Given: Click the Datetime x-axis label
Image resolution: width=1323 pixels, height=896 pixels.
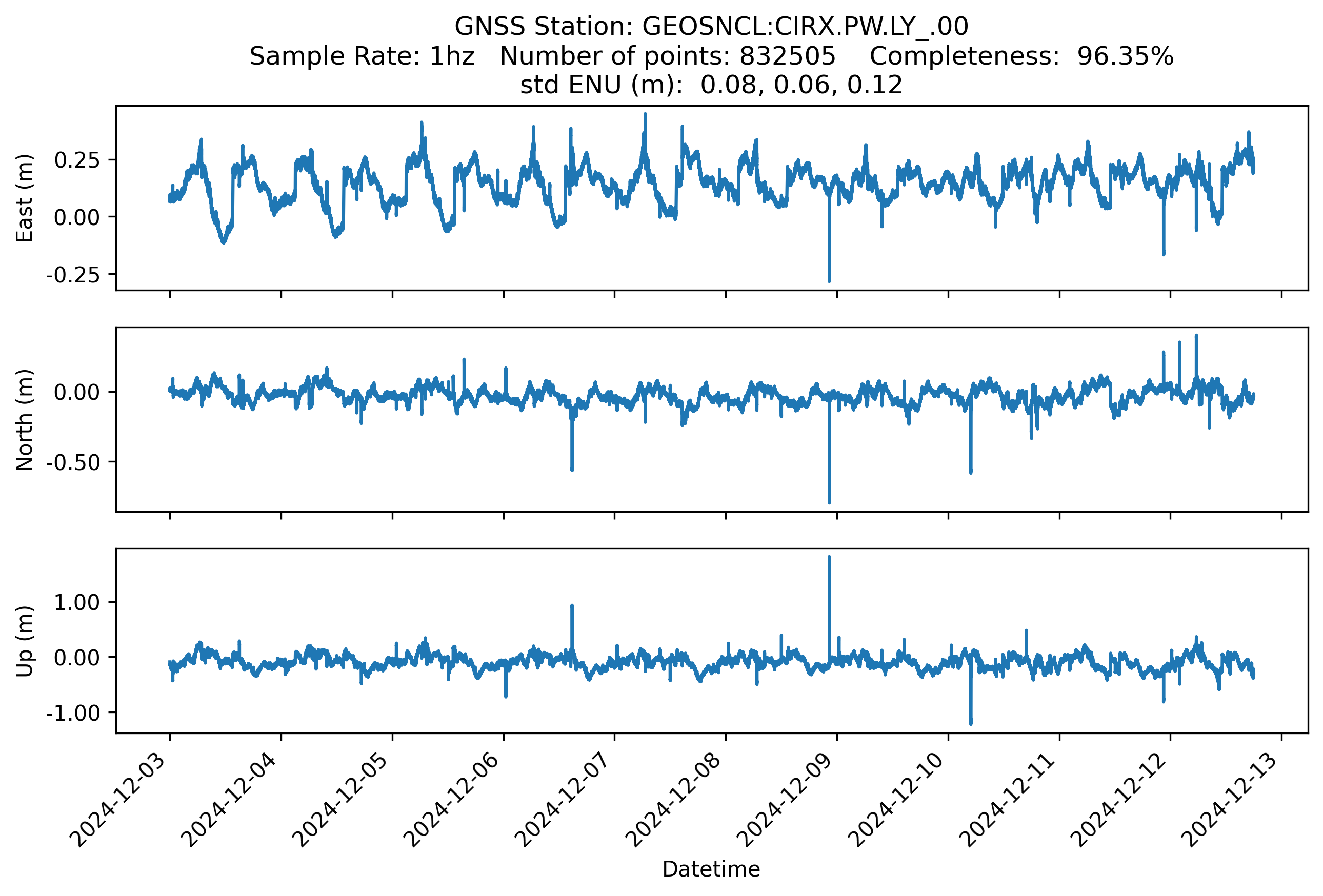Looking at the screenshot, I should pos(711,869).
